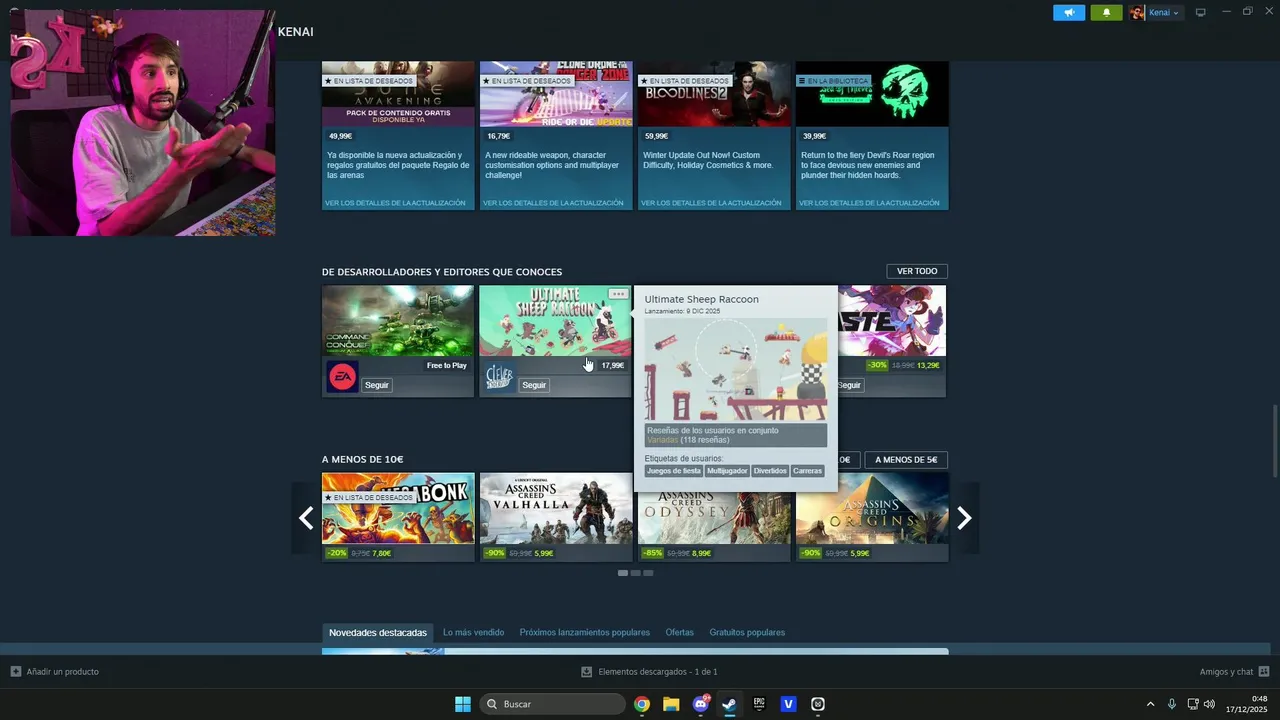Click the friends list icon
The height and width of the screenshot is (720, 1280).
click(1264, 672)
